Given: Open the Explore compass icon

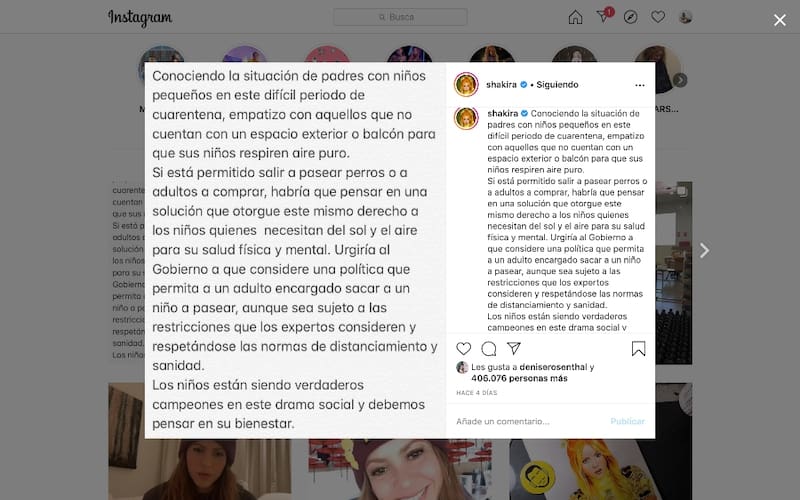Looking at the screenshot, I should point(631,17).
